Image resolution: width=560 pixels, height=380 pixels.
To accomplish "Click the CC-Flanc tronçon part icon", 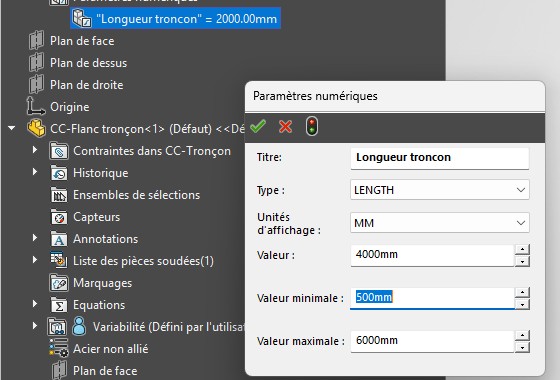I will click(x=36, y=128).
